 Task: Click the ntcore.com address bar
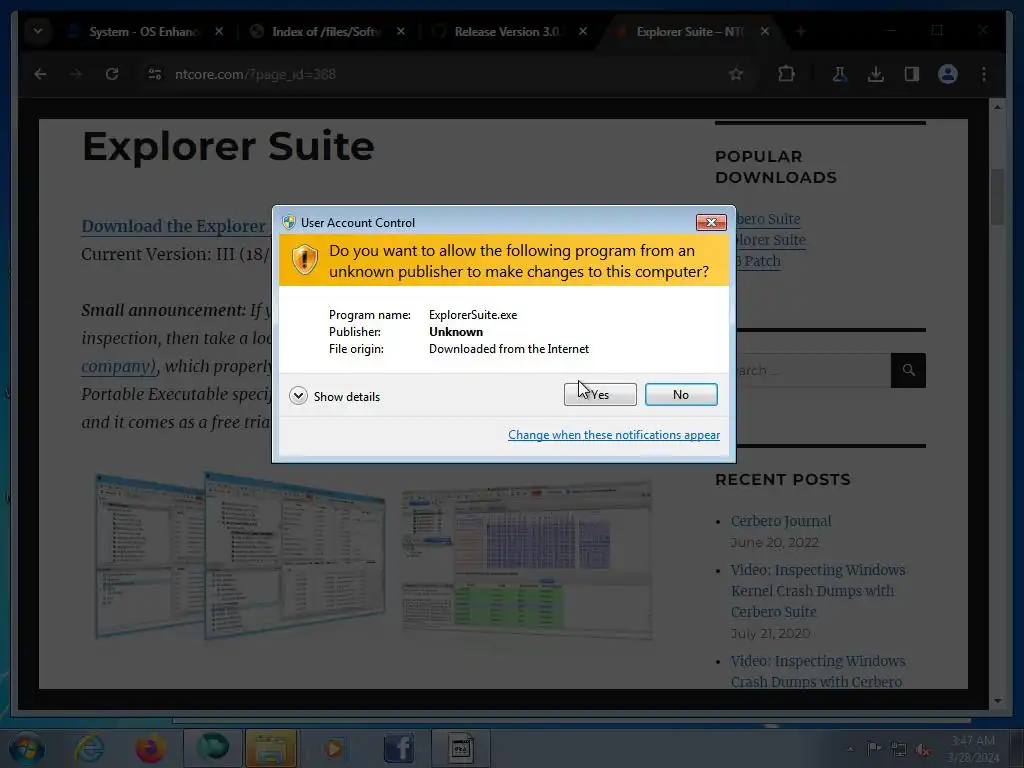coord(431,74)
